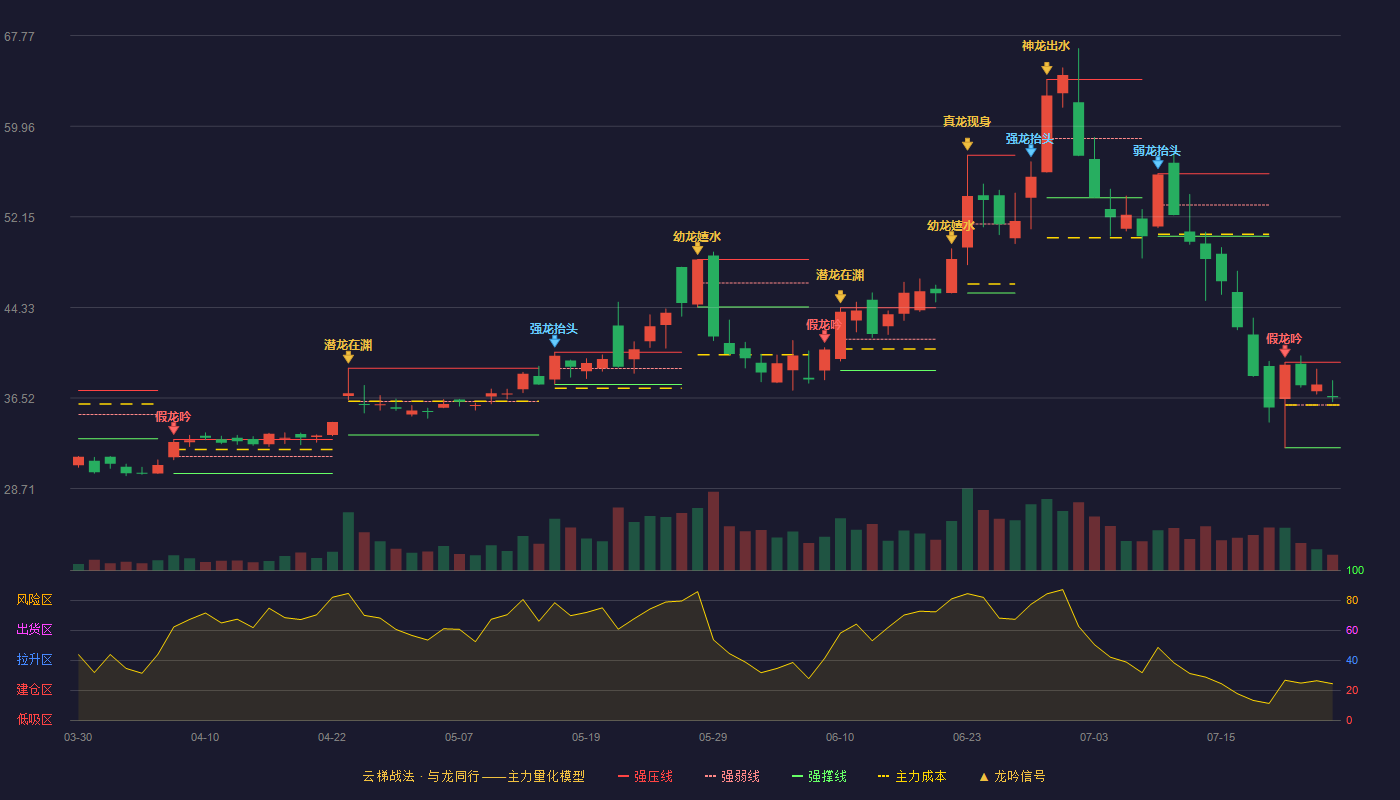Click the red 假龙吟 arrow near 06-10
Screen dimensions: 1400x800
click(x=824, y=336)
